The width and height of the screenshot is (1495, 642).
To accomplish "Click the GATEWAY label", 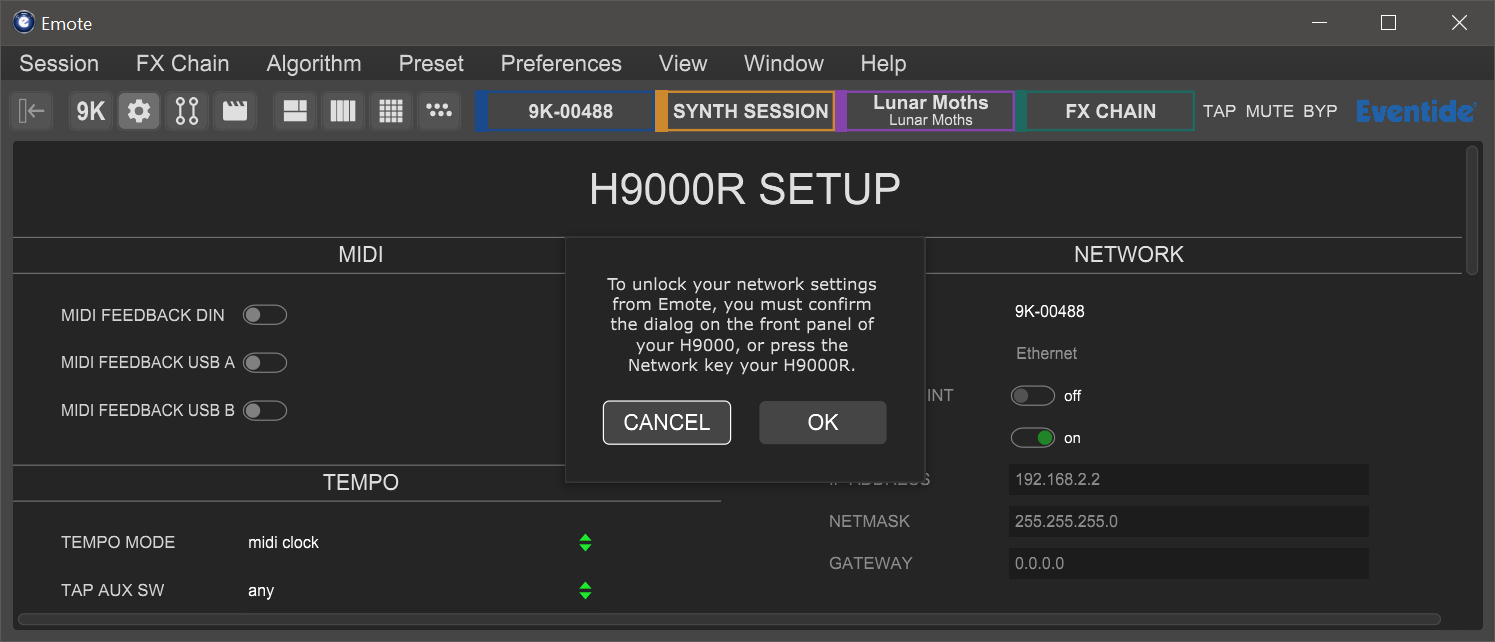I will tap(871, 564).
